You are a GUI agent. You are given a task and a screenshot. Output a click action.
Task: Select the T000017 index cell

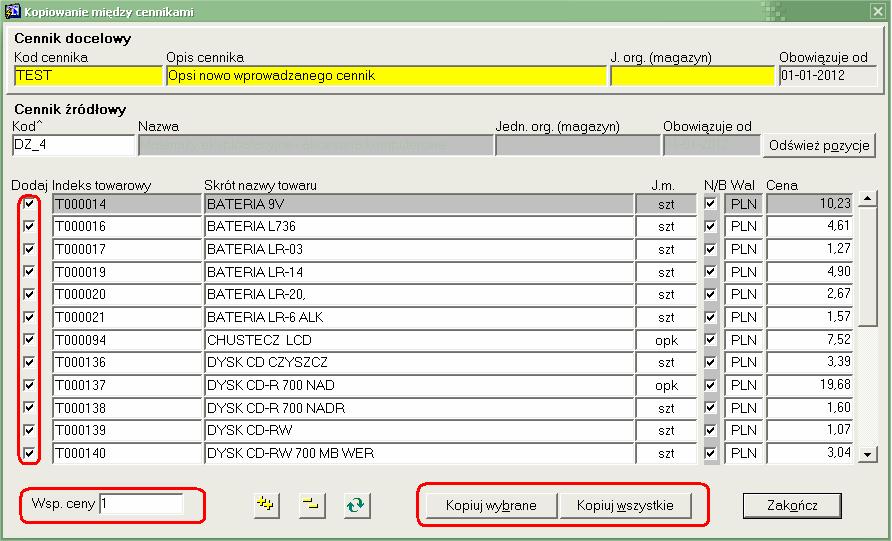127,249
